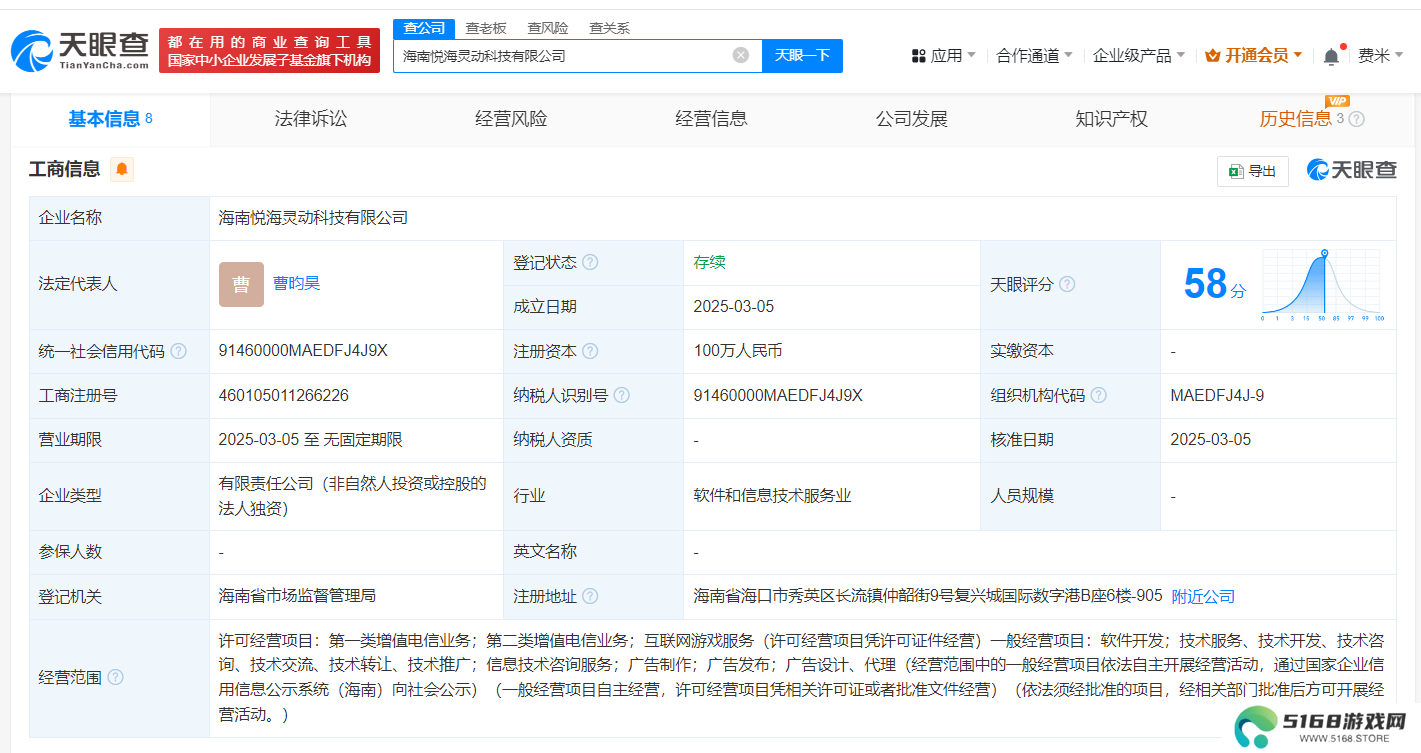Viewport: 1421px width, 753px height.
Task: Open notification bell icon
Action: [1331, 56]
